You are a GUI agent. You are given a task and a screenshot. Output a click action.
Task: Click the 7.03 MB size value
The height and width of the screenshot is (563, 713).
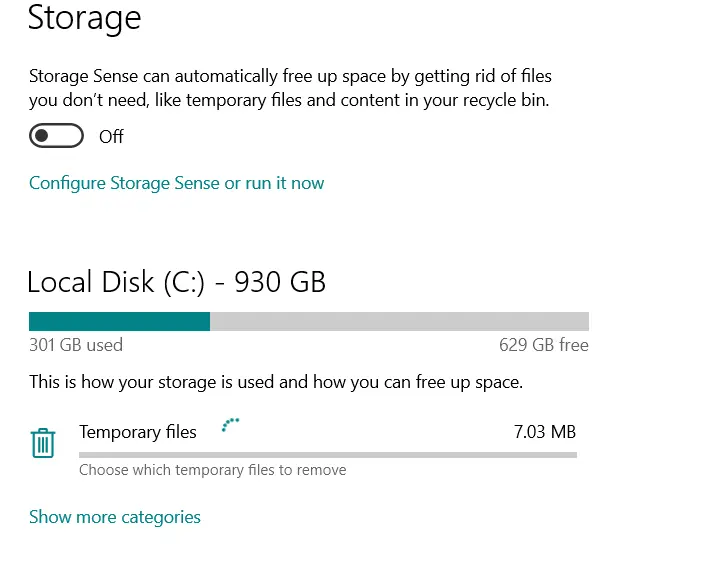coord(544,432)
